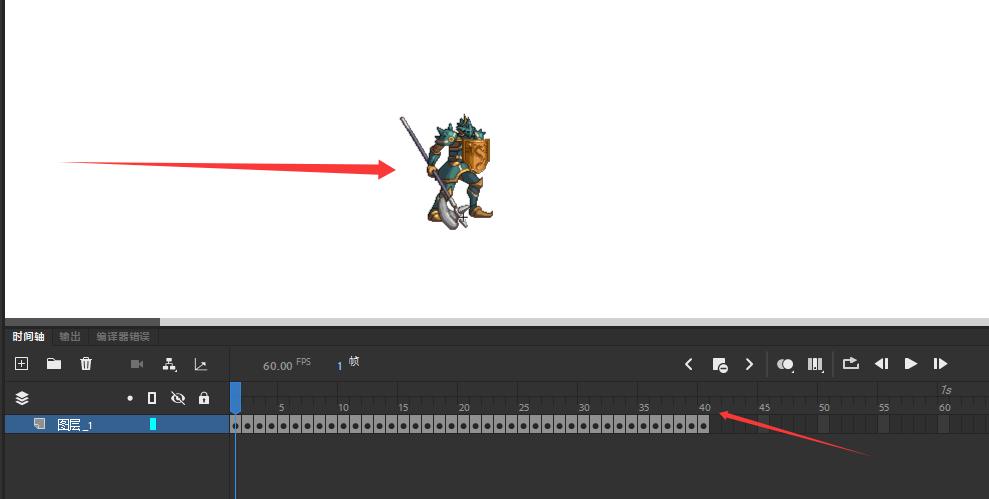
Task: Open the 输出 tab
Action: point(70,336)
